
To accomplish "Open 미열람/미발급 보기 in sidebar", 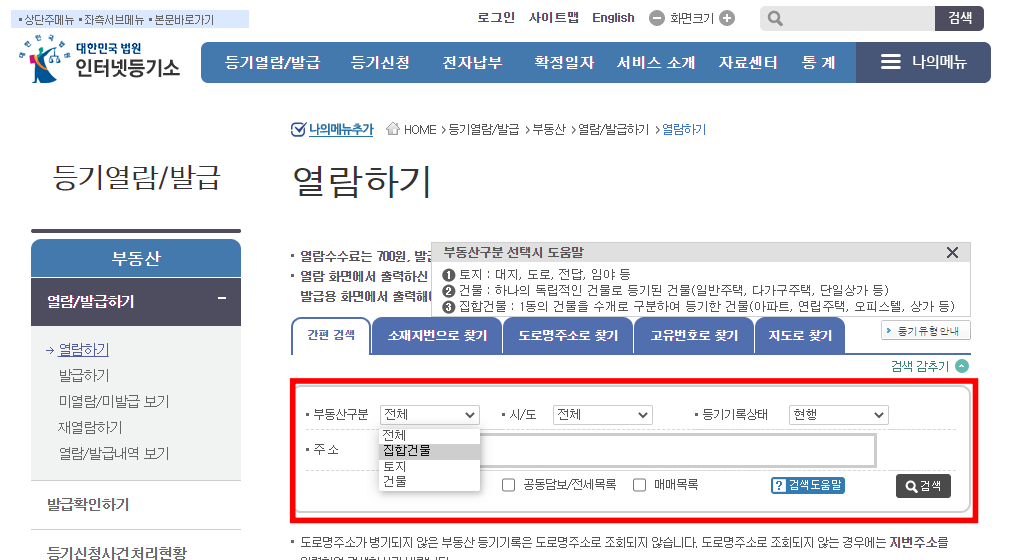I will pos(114,402).
